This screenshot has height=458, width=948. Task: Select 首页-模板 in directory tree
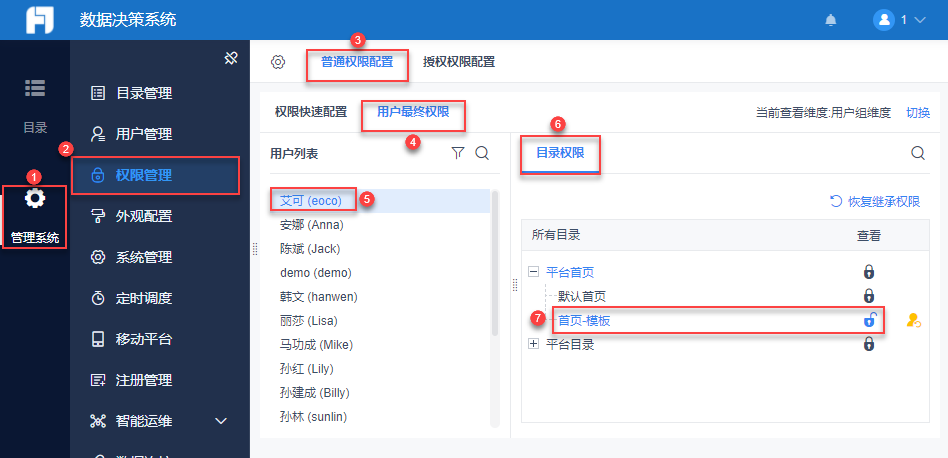584,321
